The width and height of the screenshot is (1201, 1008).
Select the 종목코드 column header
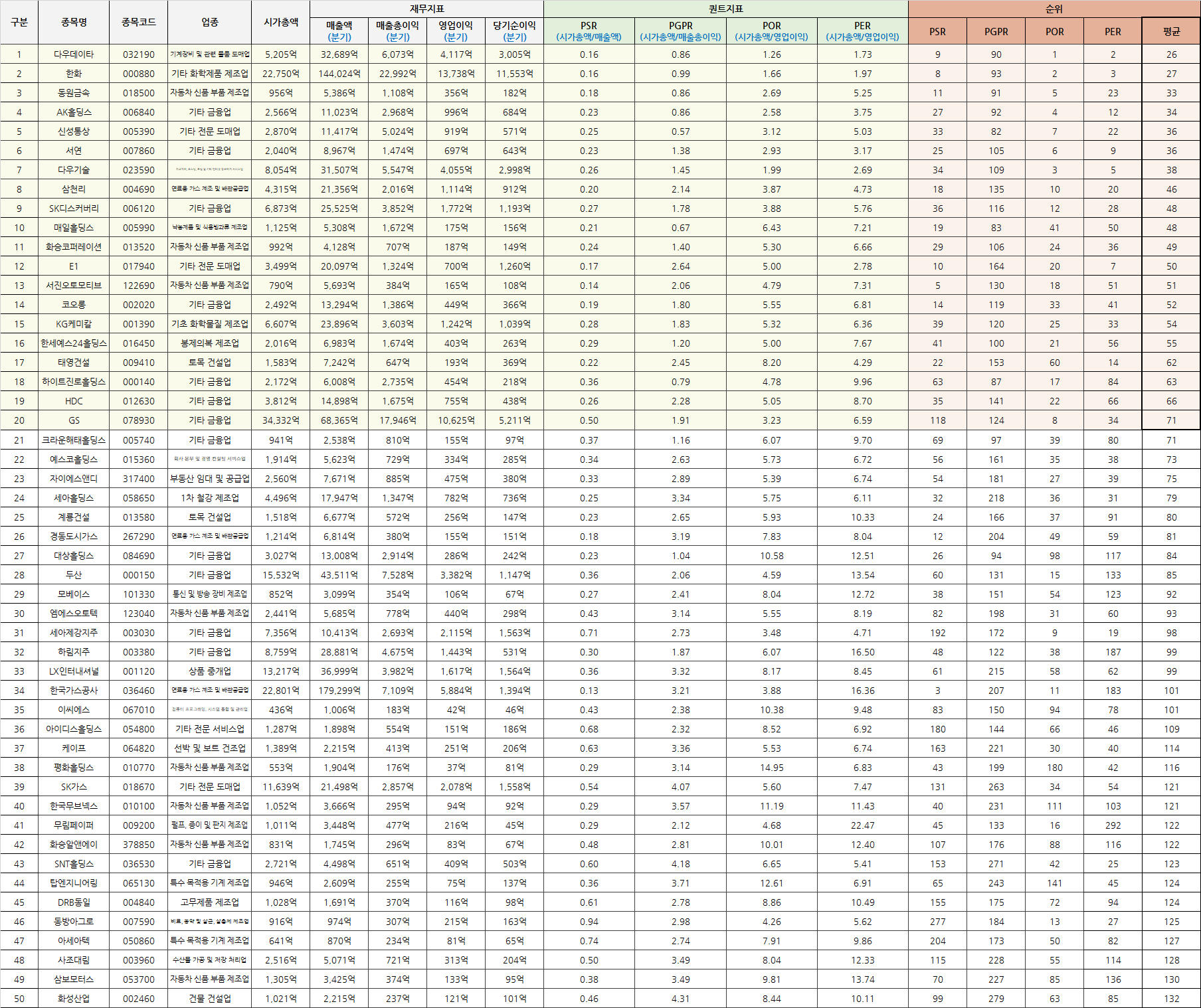[x=139, y=22]
